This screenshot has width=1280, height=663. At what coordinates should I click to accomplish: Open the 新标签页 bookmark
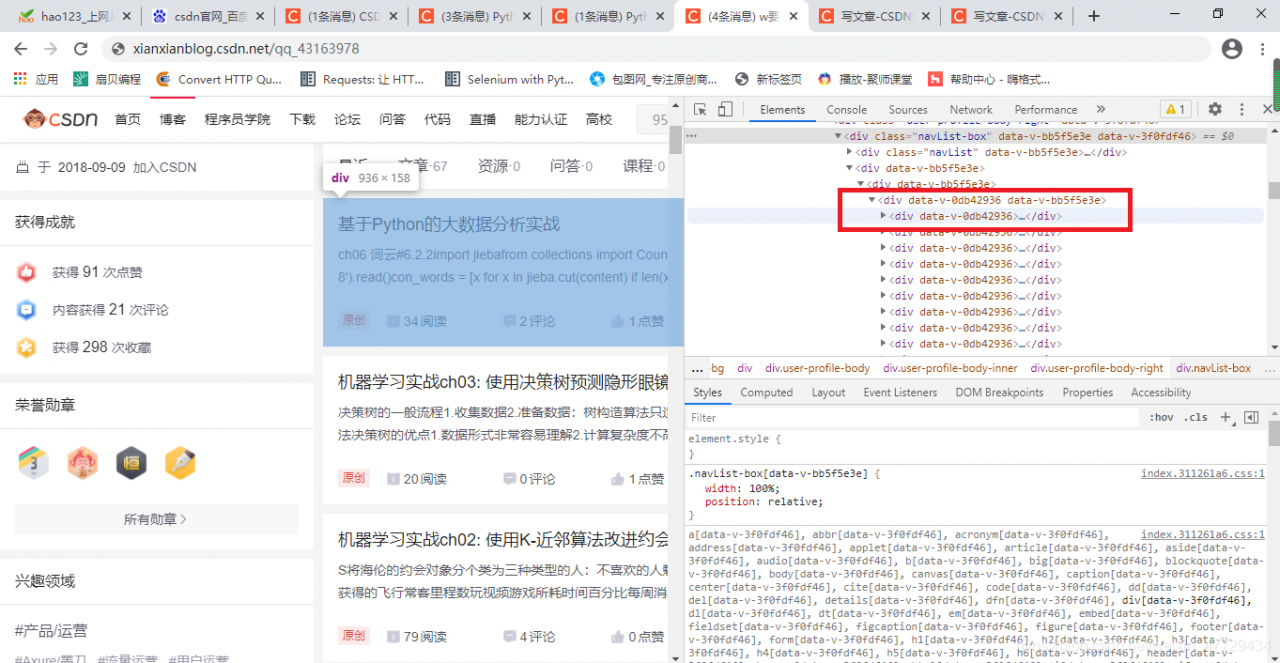[x=768, y=79]
